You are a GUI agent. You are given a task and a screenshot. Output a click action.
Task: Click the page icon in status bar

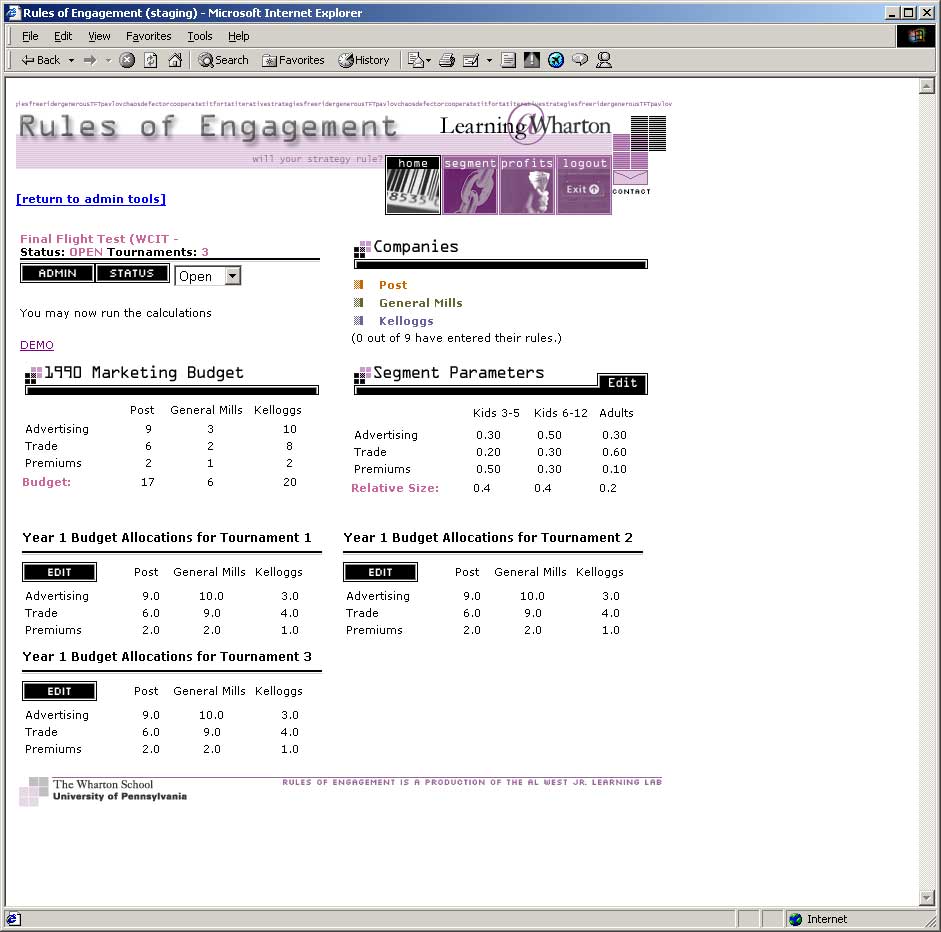point(13,919)
